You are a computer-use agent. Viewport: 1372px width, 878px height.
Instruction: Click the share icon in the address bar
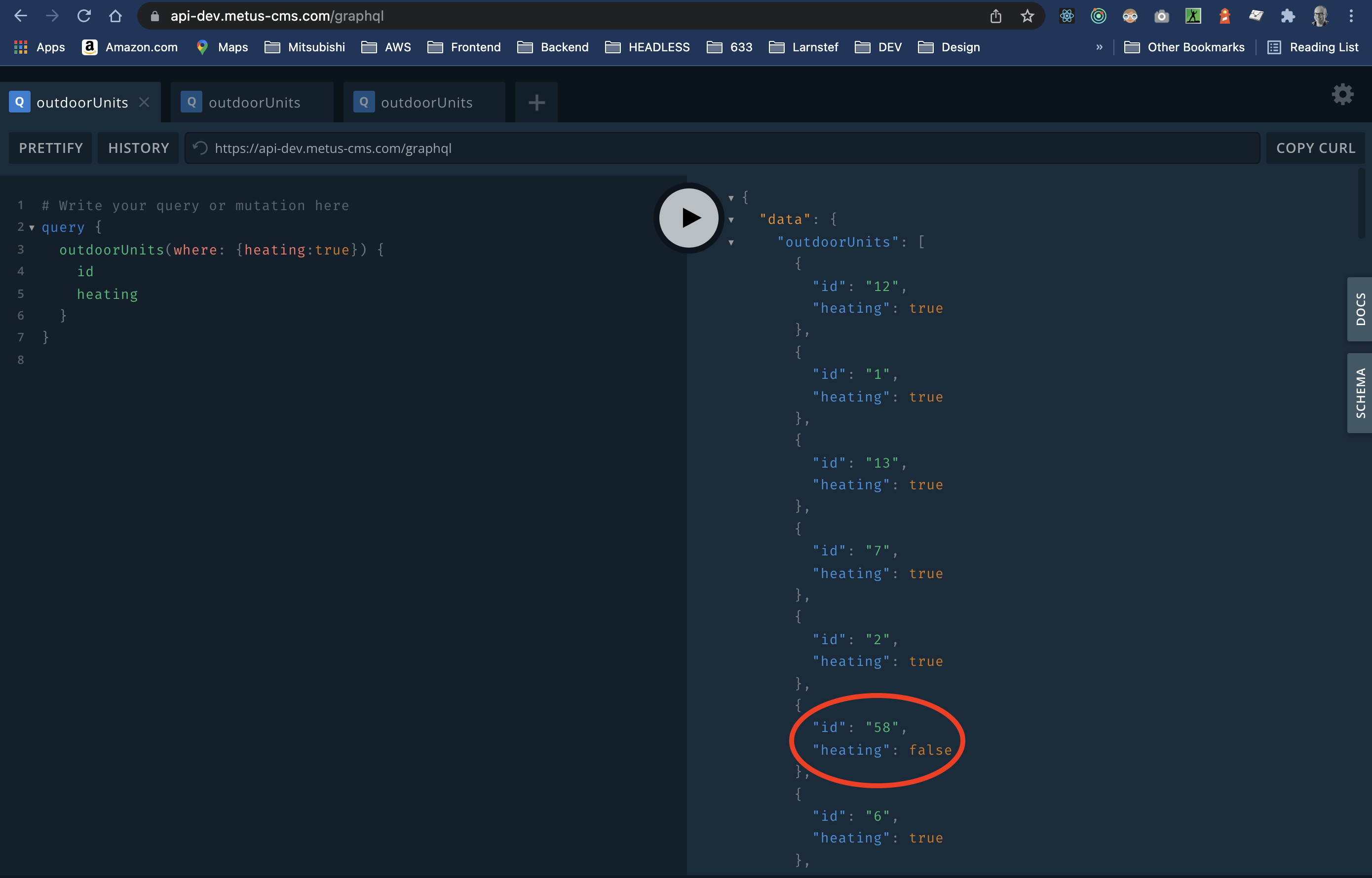(x=996, y=16)
